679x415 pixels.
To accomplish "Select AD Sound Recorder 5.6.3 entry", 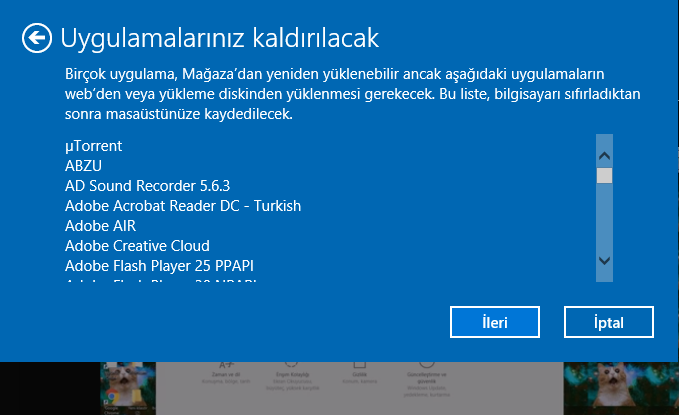I will (x=147, y=186).
